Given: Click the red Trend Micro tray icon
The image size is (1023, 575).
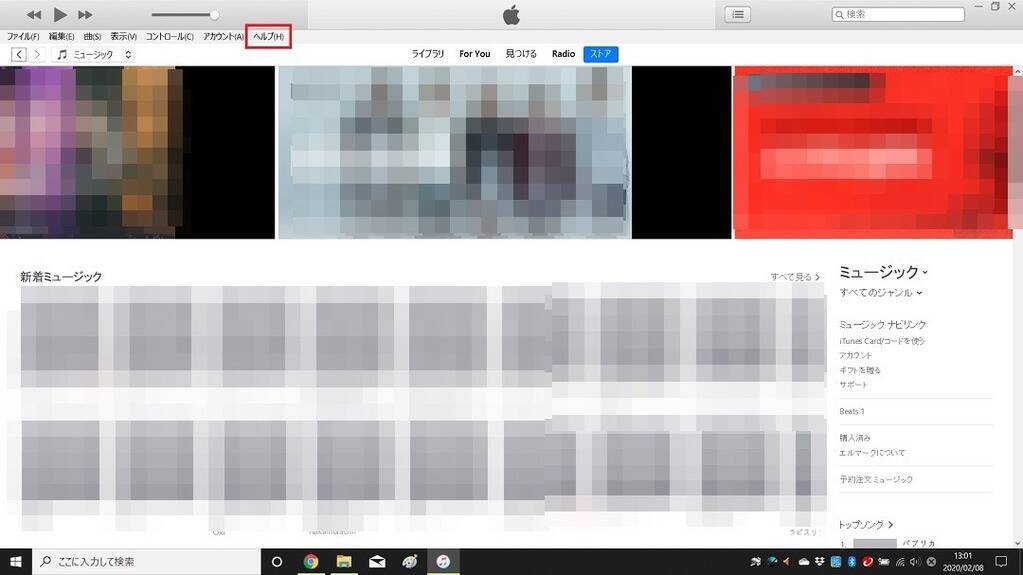Looking at the screenshot, I should [x=868, y=562].
